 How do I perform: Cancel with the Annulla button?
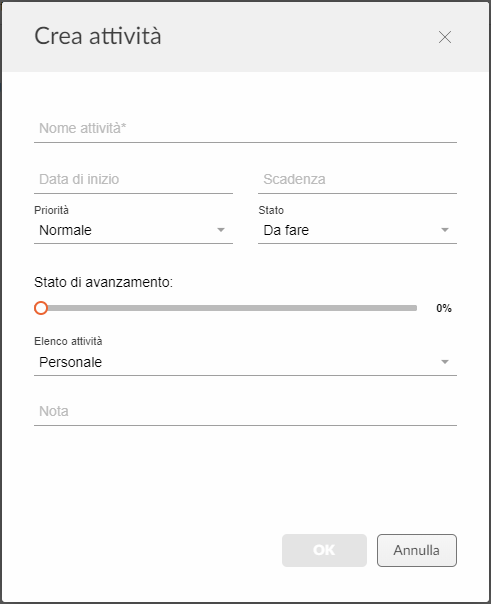point(417,550)
